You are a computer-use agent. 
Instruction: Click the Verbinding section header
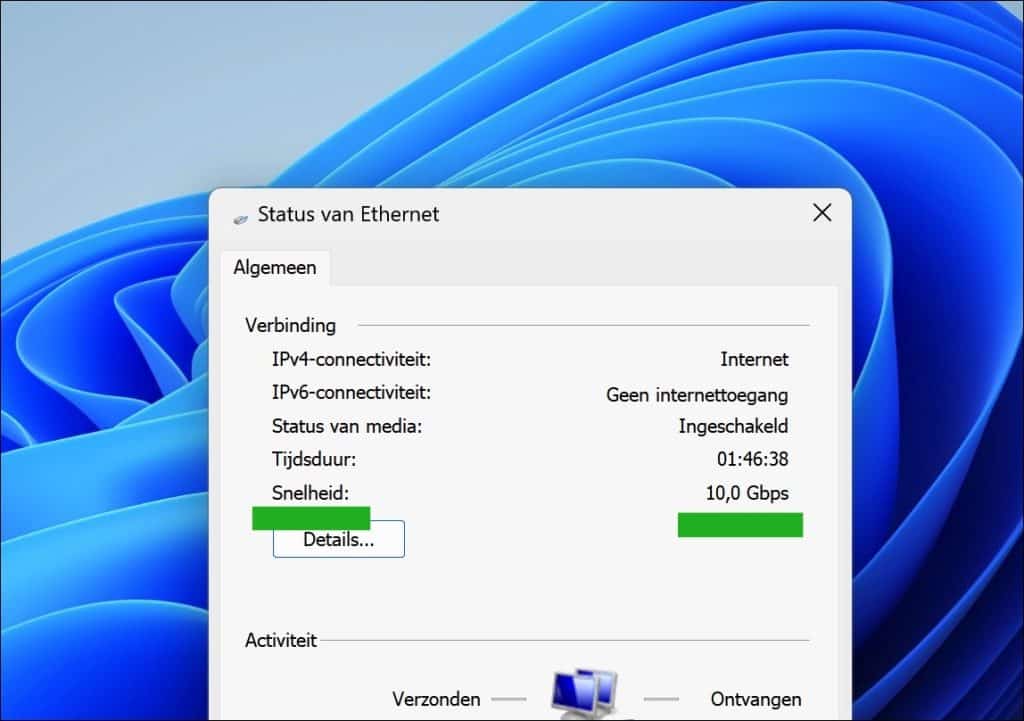(x=288, y=325)
